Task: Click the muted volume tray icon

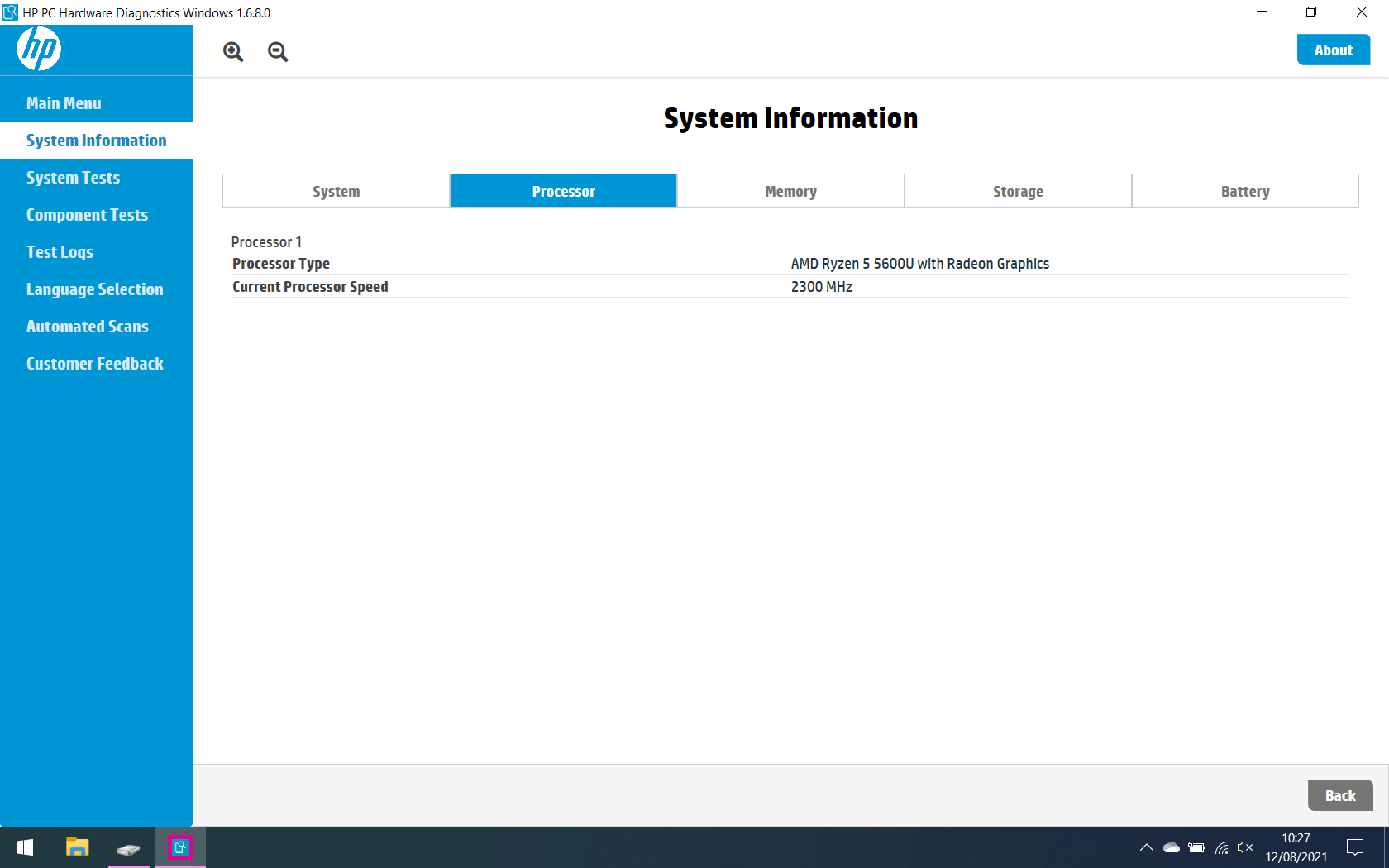Action: 1245,847
